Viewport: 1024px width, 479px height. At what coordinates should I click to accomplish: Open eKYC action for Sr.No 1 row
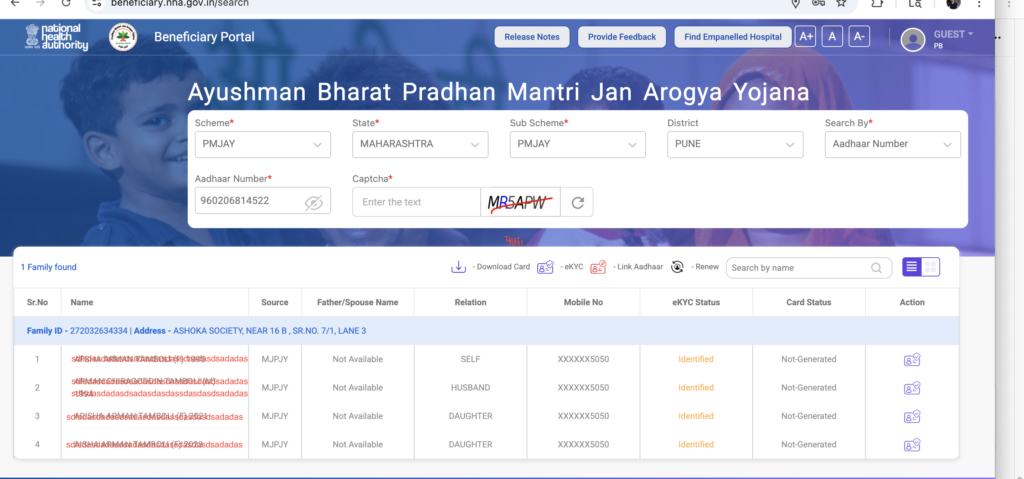click(912, 359)
